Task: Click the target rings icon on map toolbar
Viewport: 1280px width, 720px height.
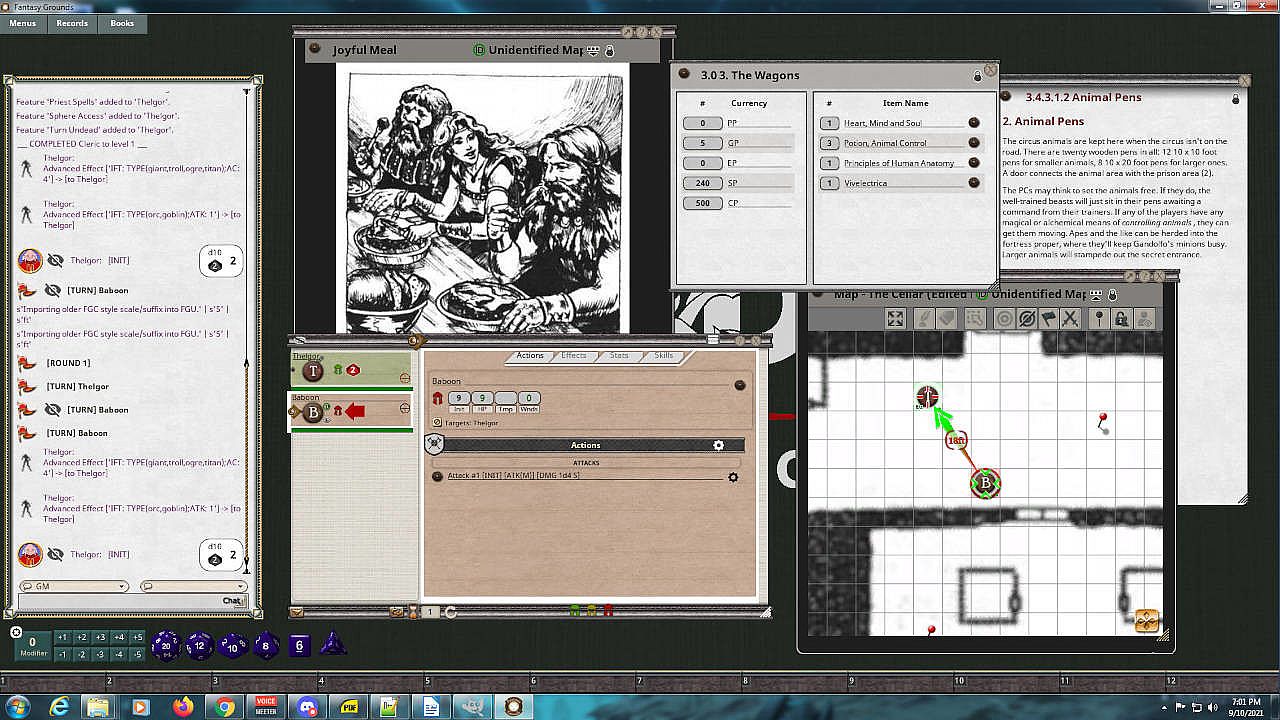Action: (x=1004, y=319)
